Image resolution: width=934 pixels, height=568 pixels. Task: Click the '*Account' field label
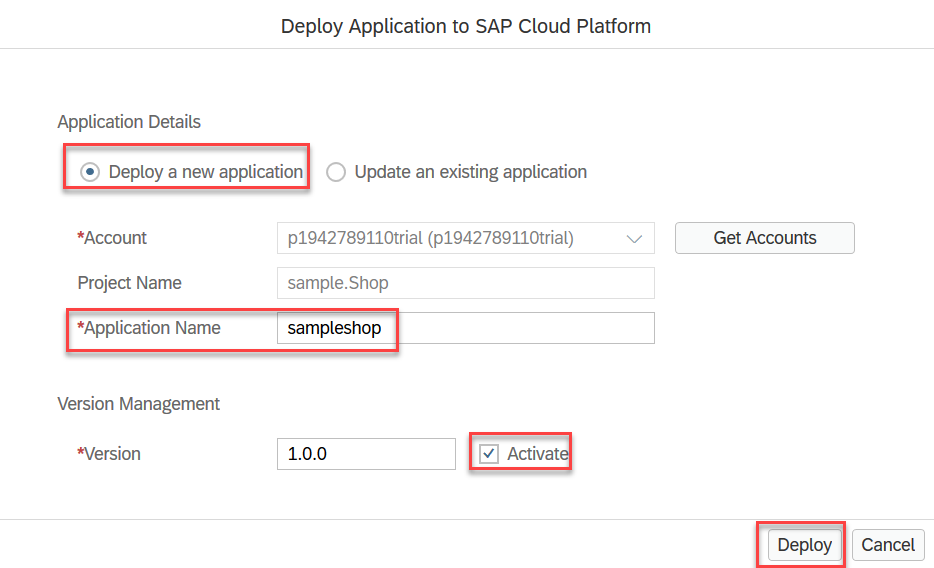tap(111, 238)
